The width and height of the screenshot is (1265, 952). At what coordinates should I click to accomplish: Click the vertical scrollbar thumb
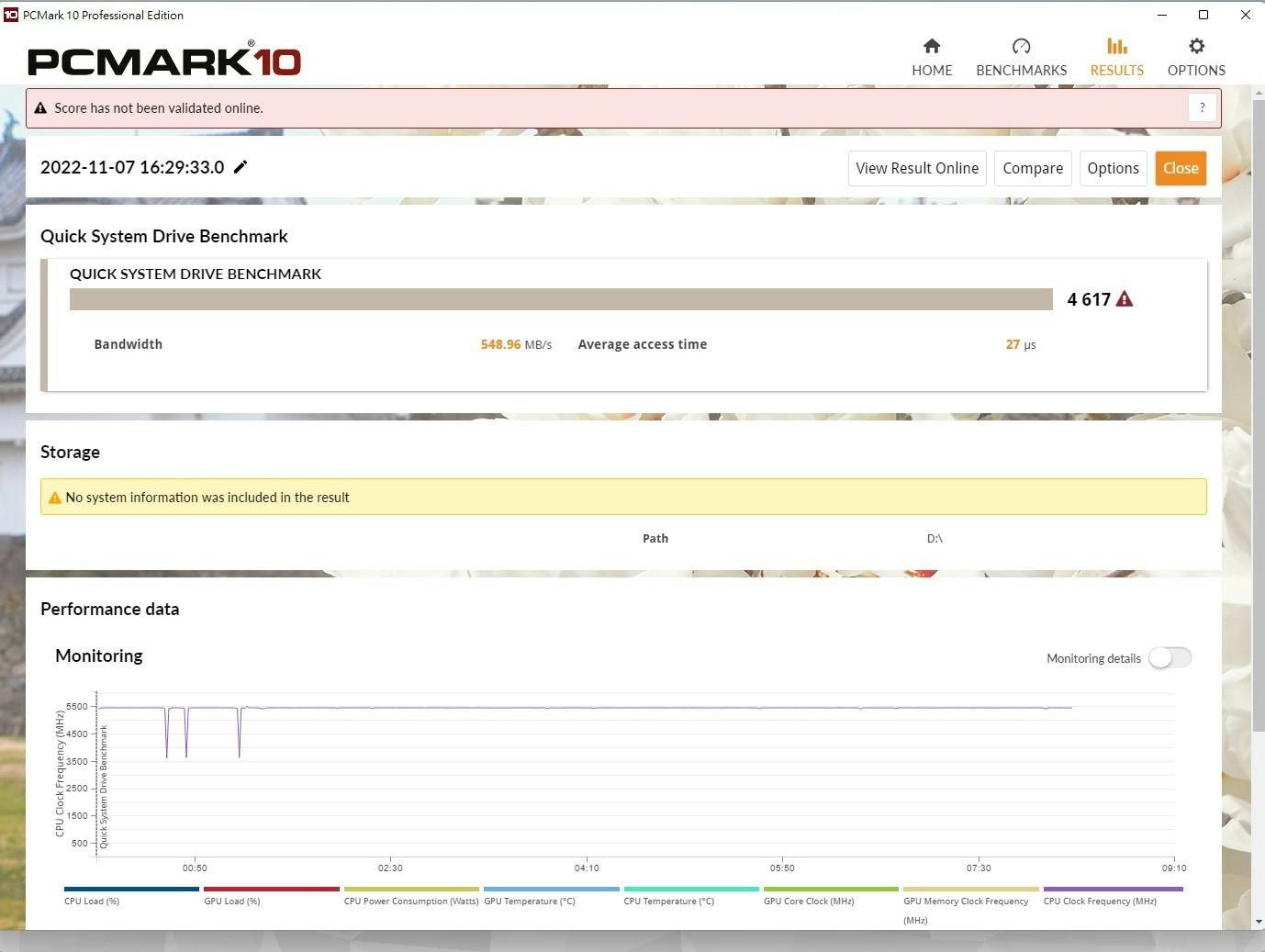pyautogui.click(x=1258, y=415)
